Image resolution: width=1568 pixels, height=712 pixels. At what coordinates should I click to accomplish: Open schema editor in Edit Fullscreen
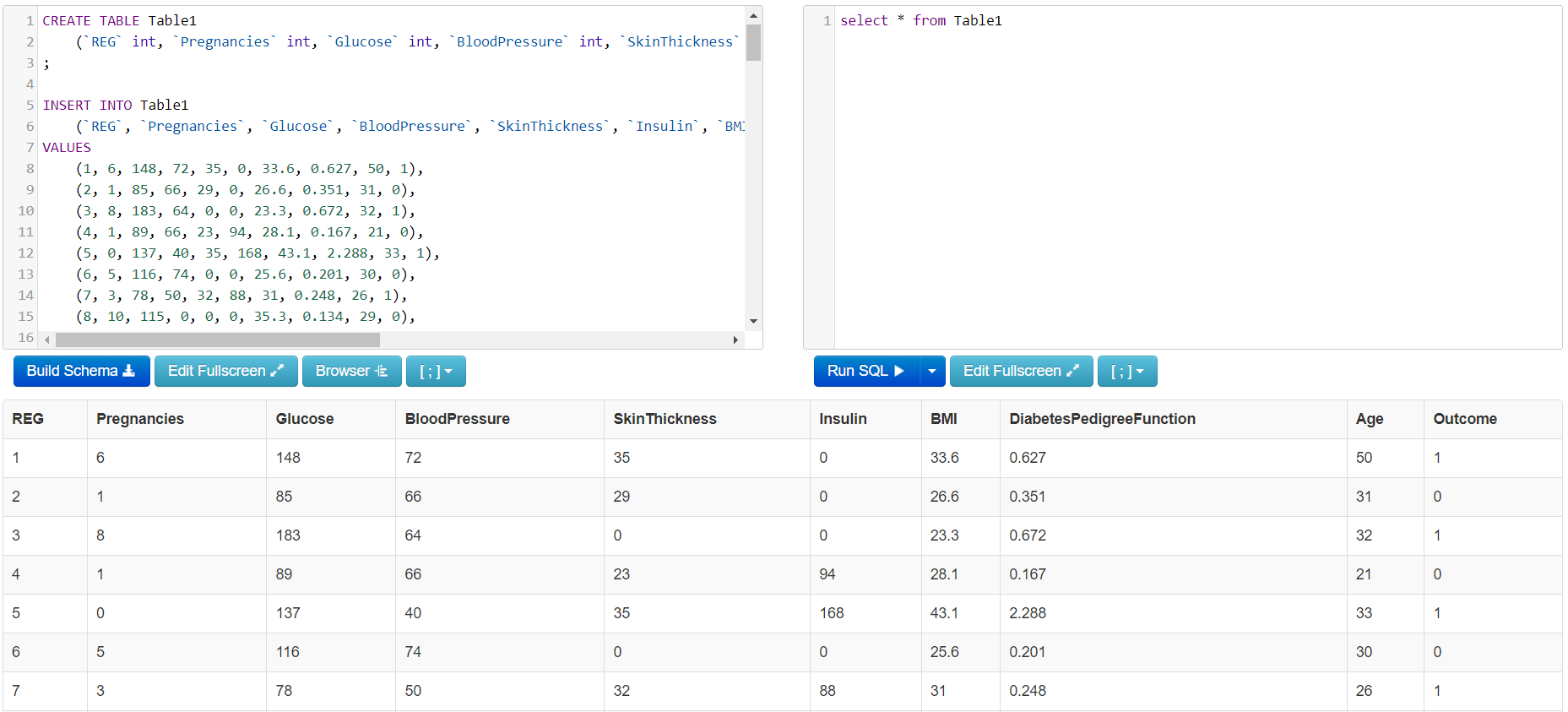[225, 371]
